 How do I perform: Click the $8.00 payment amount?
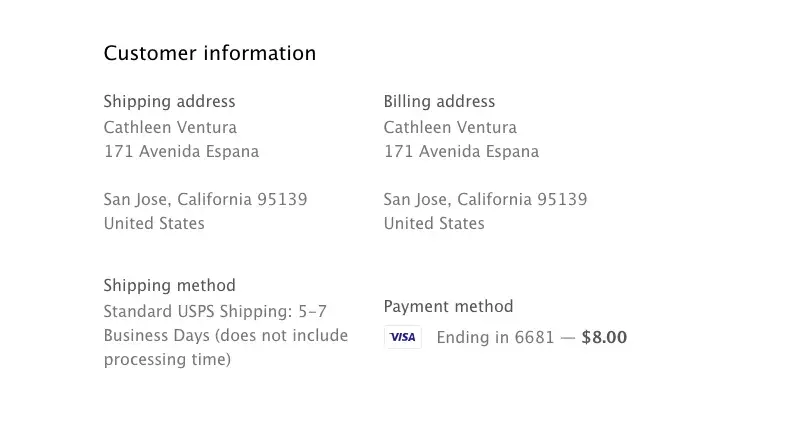[x=604, y=337]
